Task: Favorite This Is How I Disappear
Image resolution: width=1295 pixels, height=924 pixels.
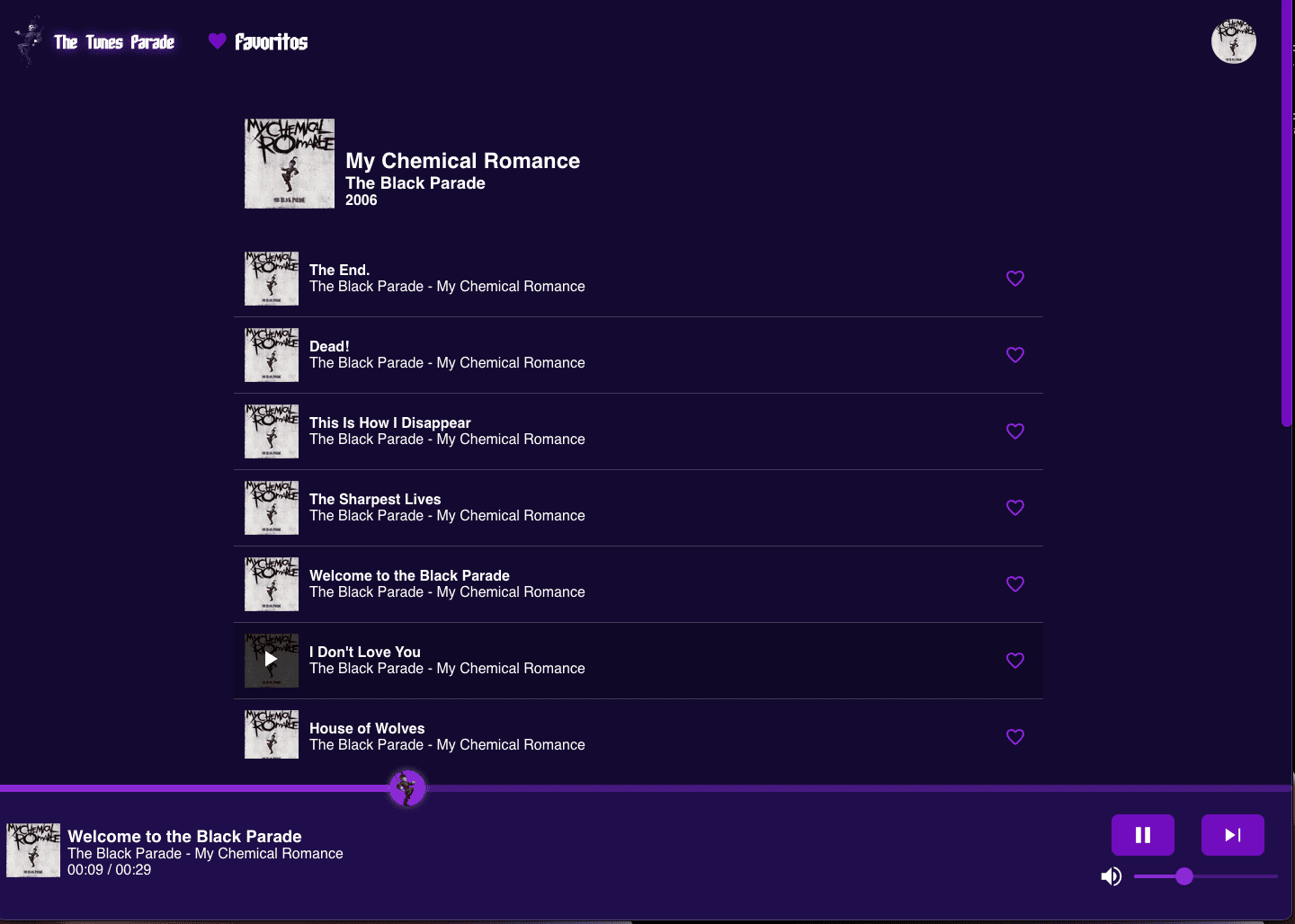Action: pyautogui.click(x=1014, y=431)
